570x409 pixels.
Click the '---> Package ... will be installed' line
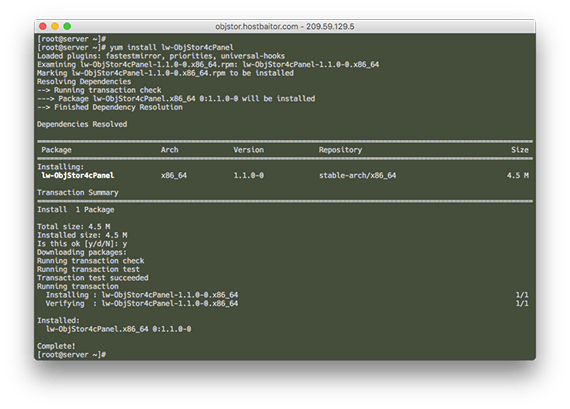(176, 99)
